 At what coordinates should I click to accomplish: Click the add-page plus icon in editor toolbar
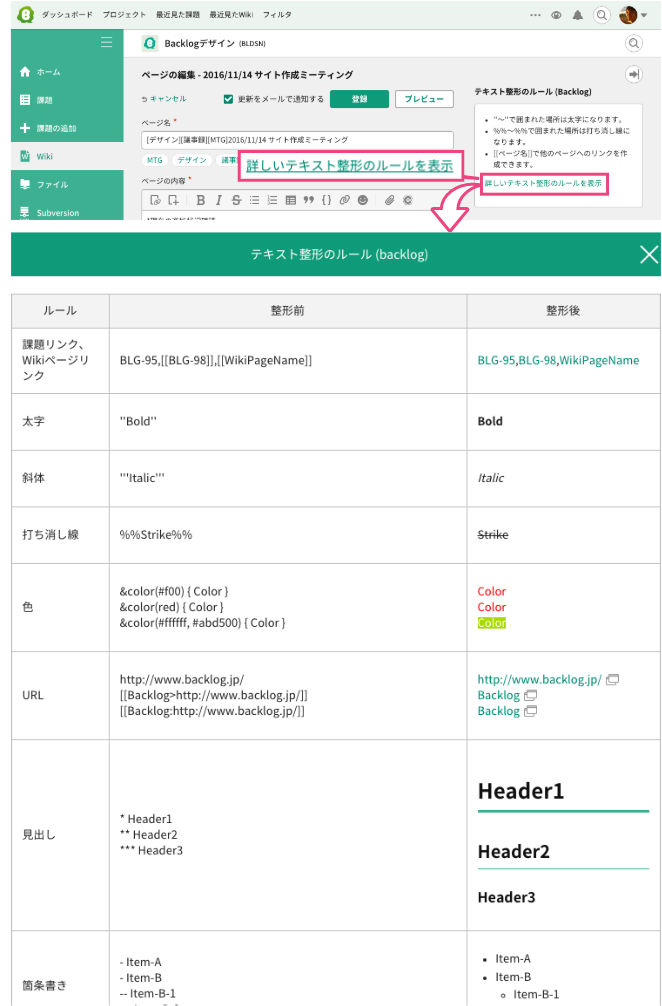[x=173, y=200]
